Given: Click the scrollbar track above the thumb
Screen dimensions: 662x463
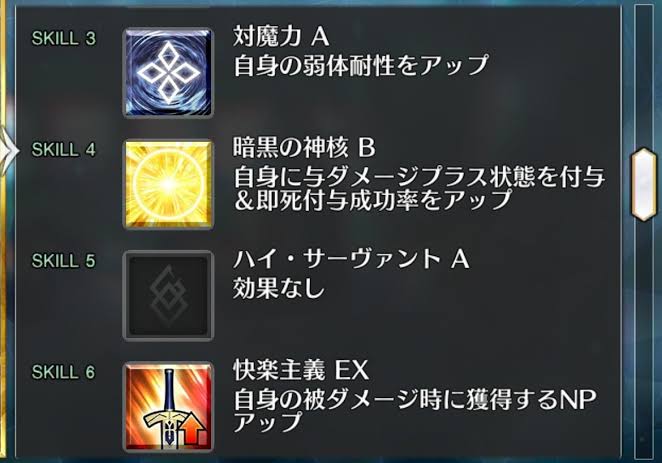Looking at the screenshot, I should (x=644, y=76).
